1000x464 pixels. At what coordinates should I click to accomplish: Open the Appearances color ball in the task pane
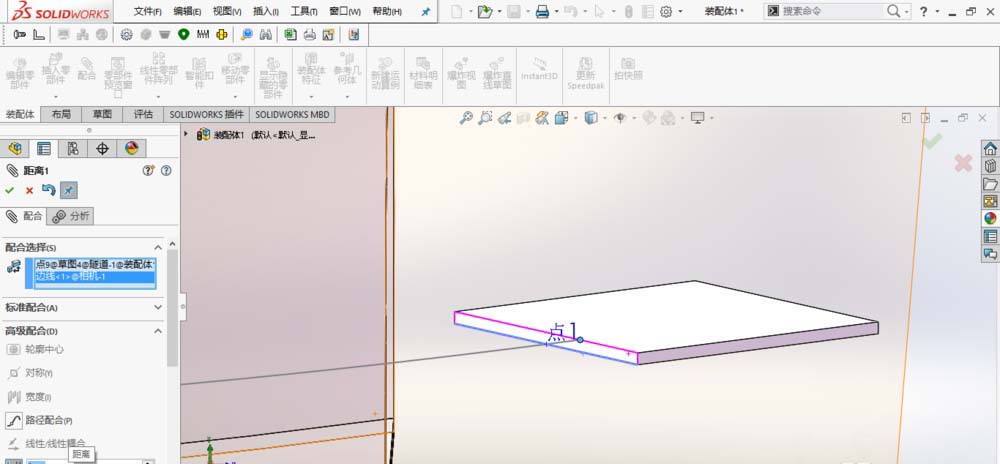pyautogui.click(x=990, y=219)
